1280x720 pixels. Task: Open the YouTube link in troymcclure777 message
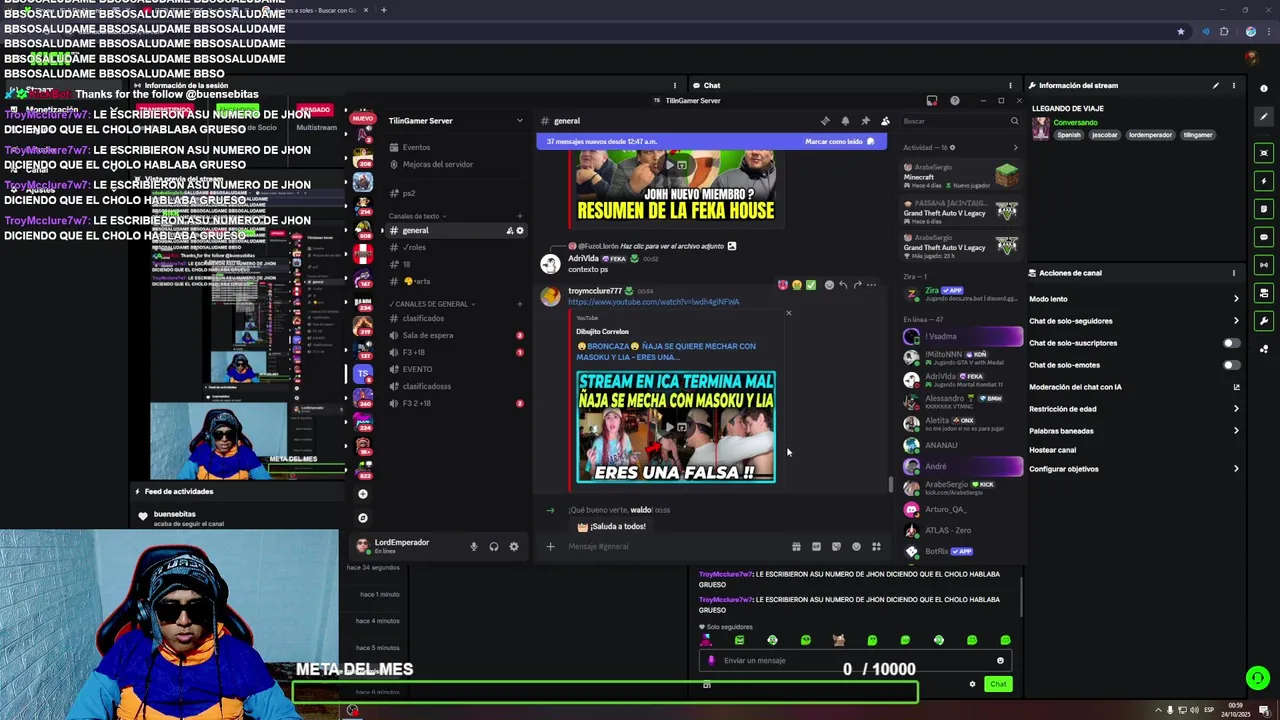tap(654, 302)
